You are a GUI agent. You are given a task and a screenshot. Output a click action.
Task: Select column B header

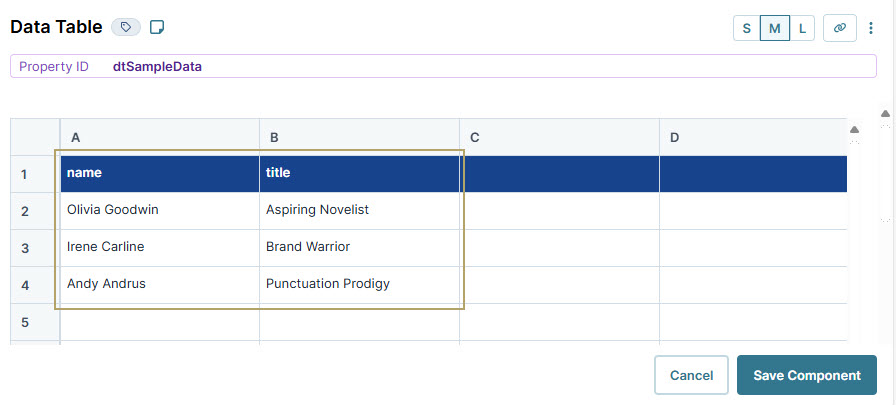(x=359, y=138)
